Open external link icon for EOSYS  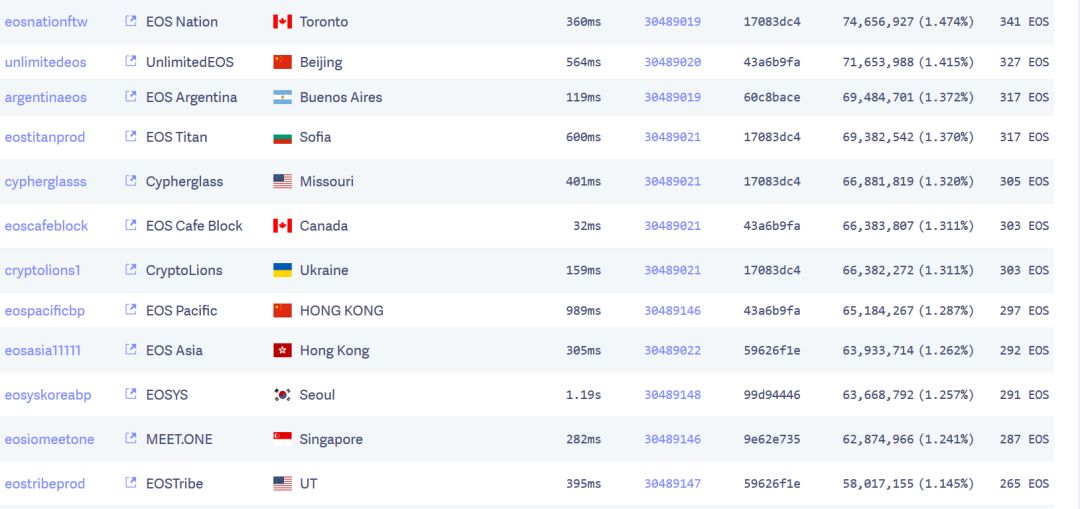130,394
